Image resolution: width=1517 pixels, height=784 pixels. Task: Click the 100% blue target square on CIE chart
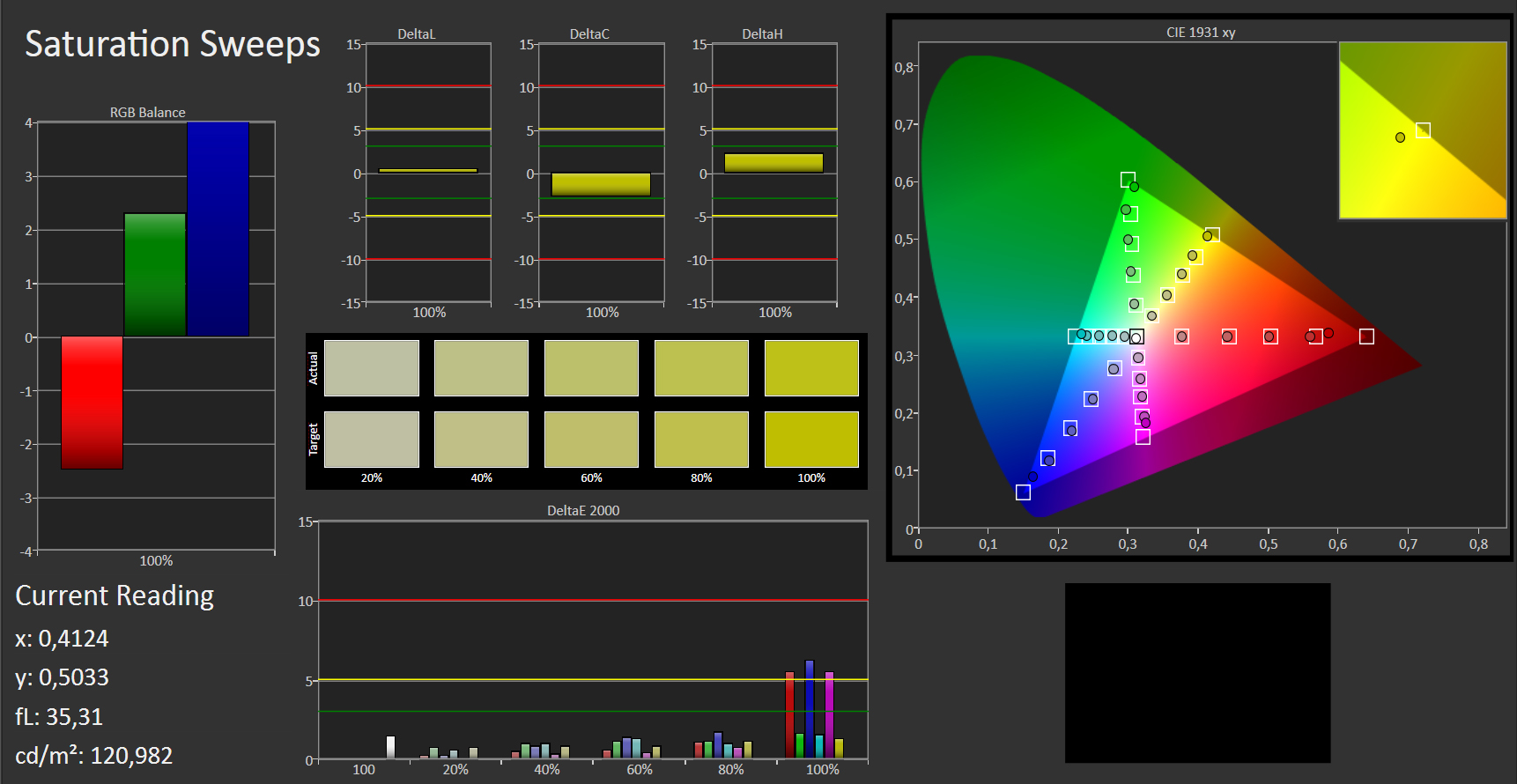click(x=1023, y=492)
